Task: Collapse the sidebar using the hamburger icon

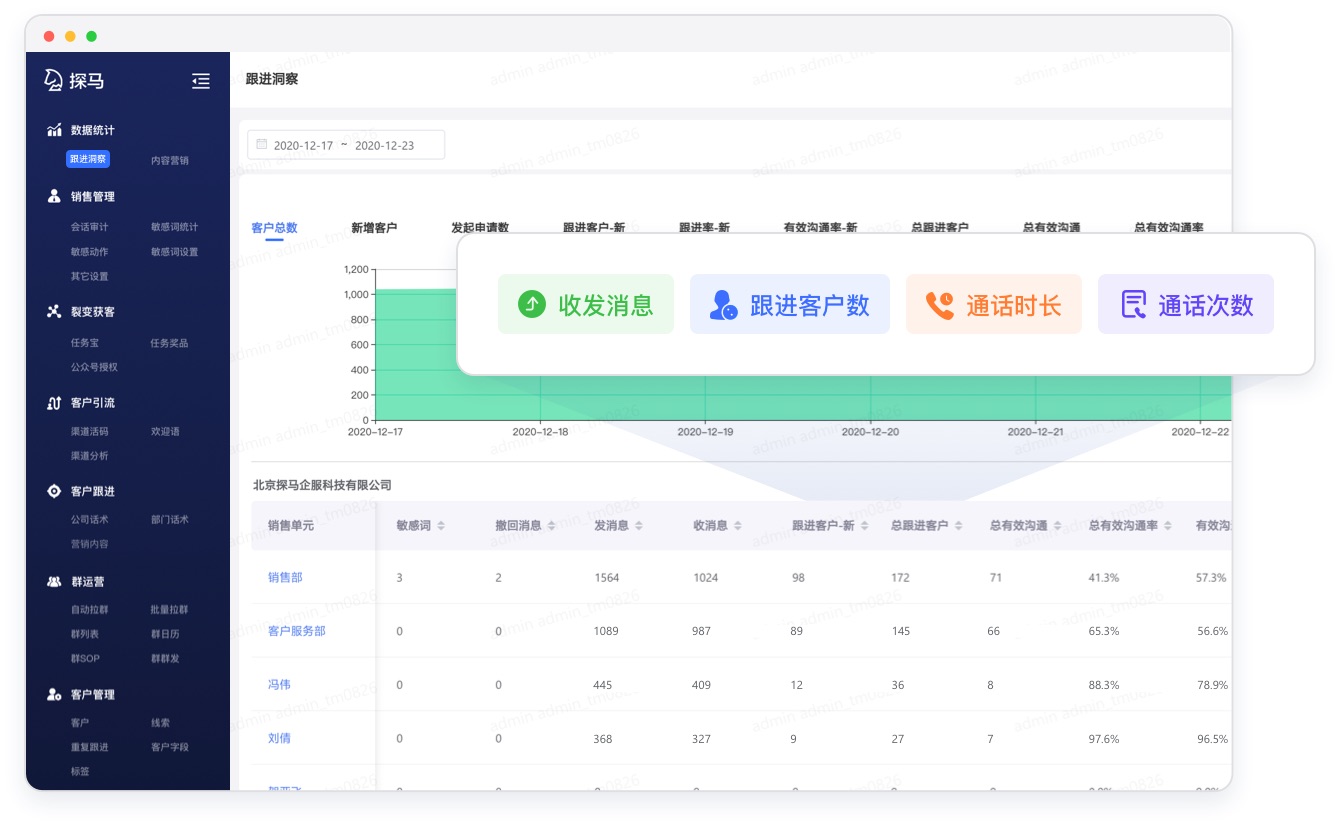Action: click(201, 82)
